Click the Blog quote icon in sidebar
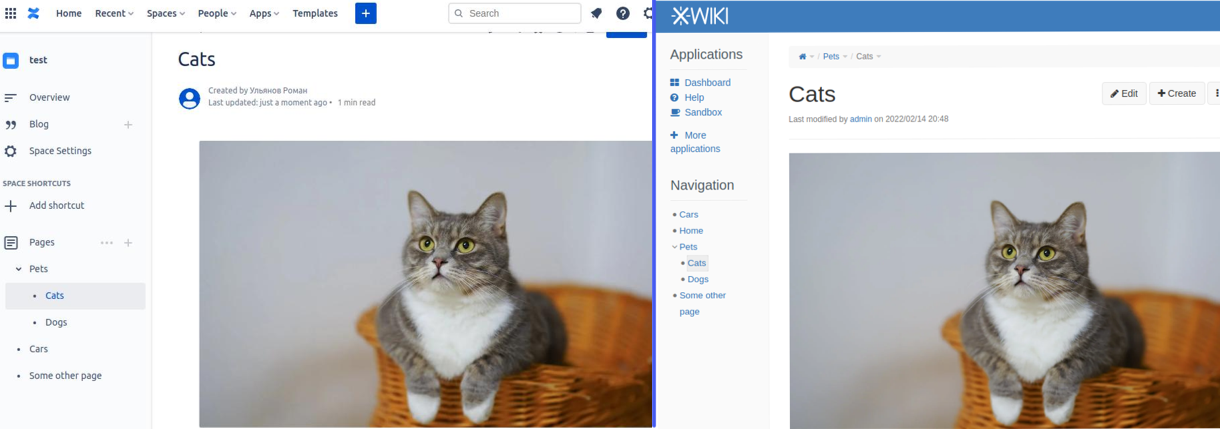The height and width of the screenshot is (429, 1220). [x=11, y=124]
